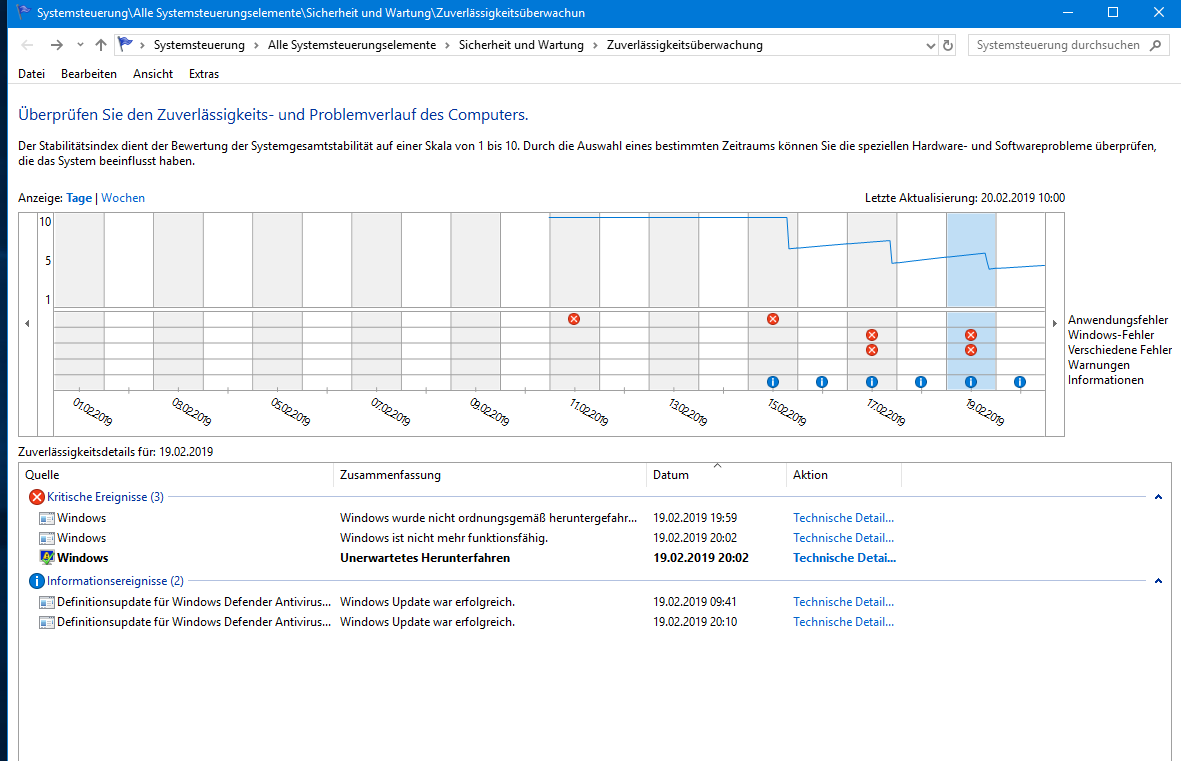Viewport: 1181px width, 761px height.
Task: Go up one level with the up arrow
Action: (101, 45)
